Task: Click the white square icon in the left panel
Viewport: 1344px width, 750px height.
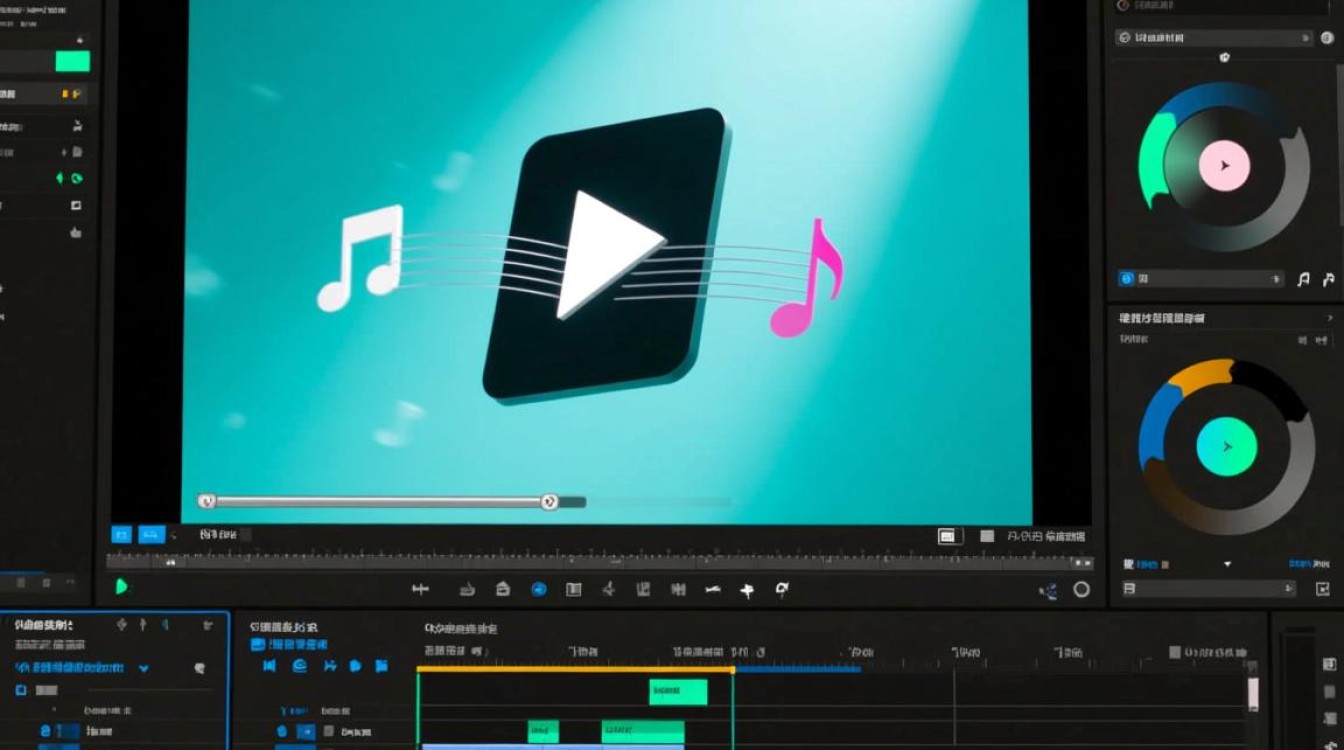Action: [76, 206]
